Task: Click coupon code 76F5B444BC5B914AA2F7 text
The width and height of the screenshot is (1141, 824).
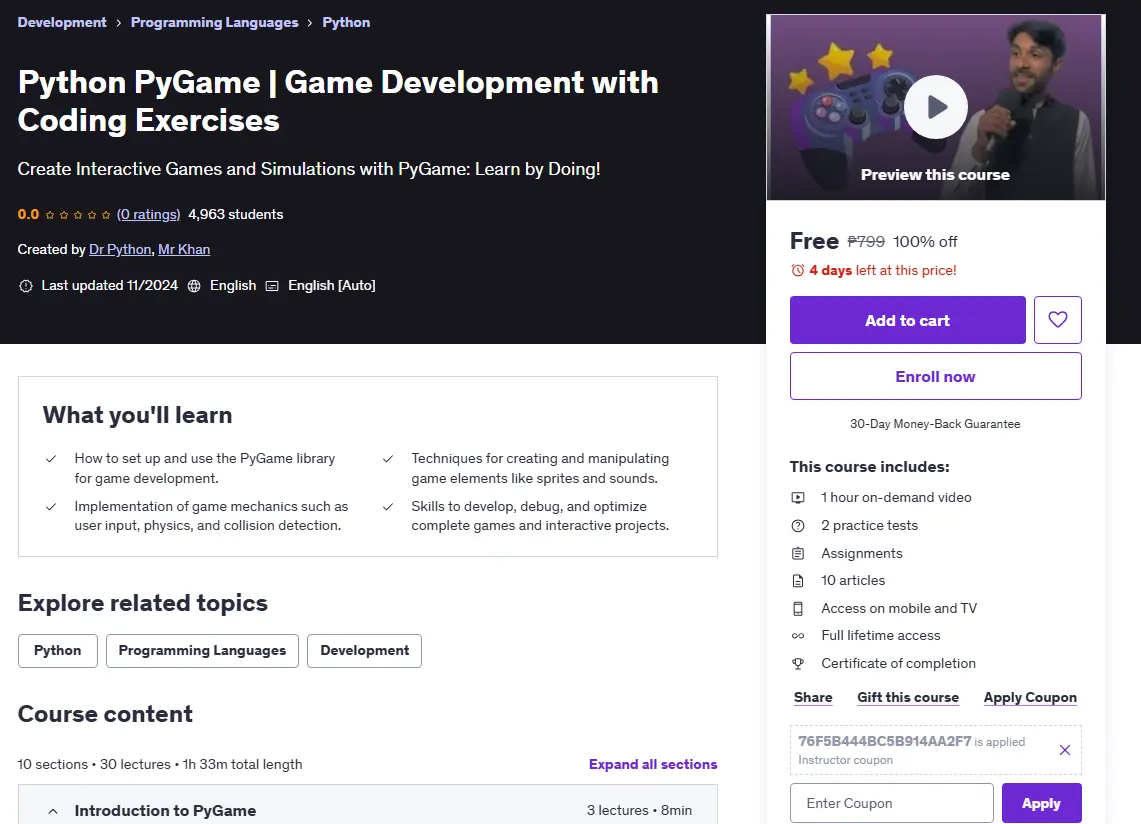Action: click(x=885, y=741)
